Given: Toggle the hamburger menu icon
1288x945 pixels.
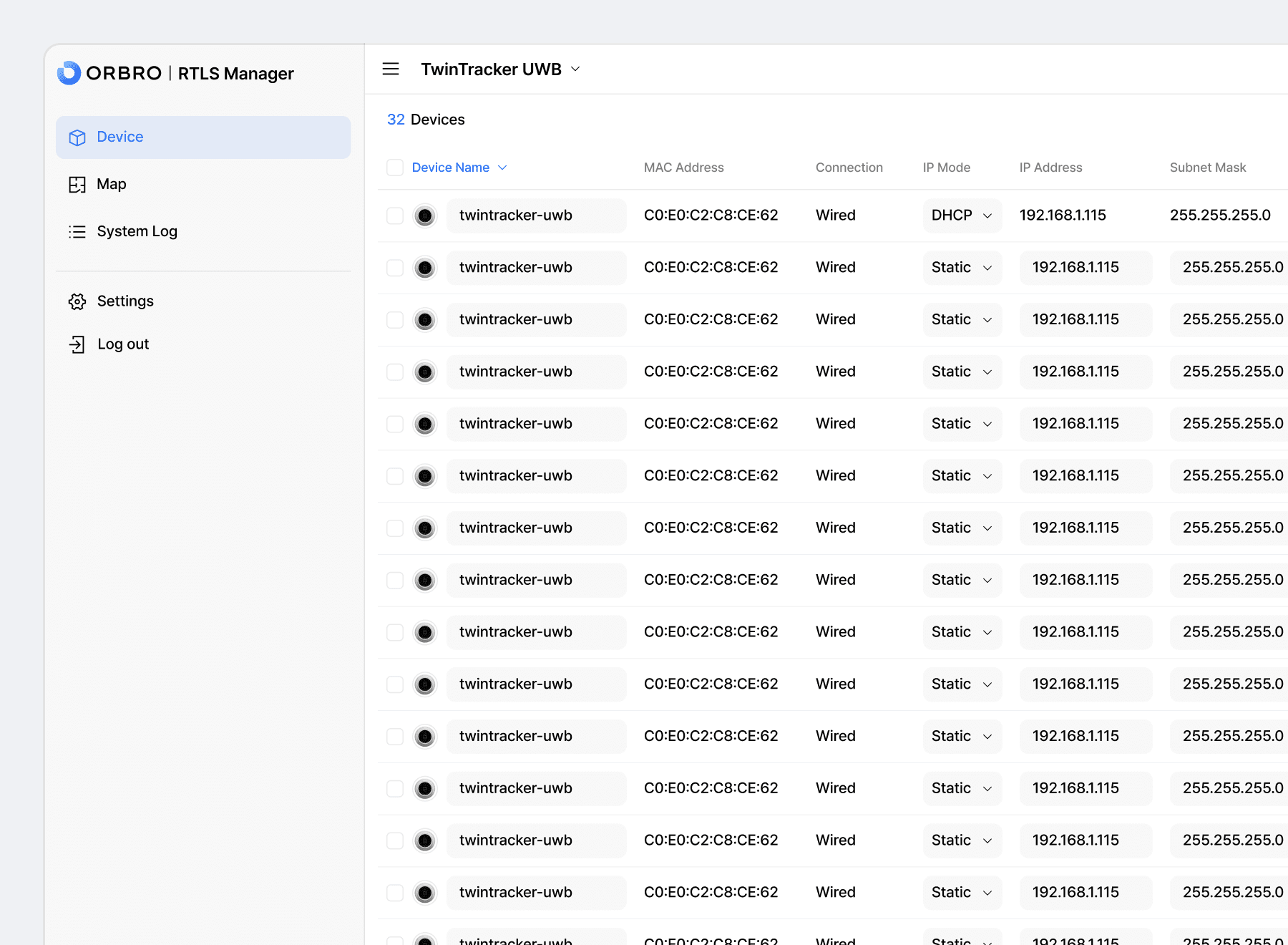Looking at the screenshot, I should (x=391, y=69).
